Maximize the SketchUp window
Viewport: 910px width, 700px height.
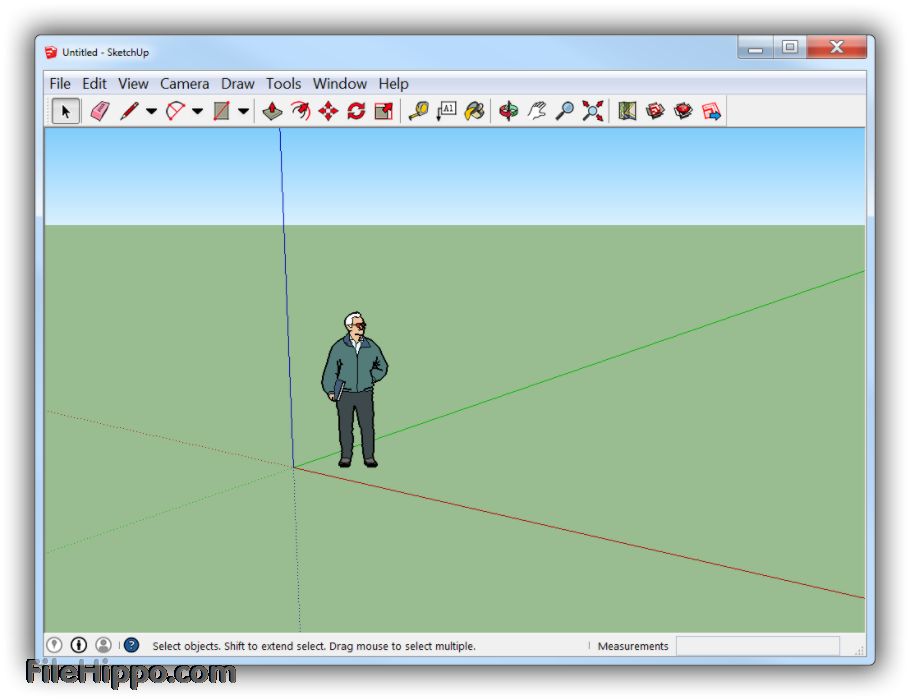pyautogui.click(x=789, y=47)
